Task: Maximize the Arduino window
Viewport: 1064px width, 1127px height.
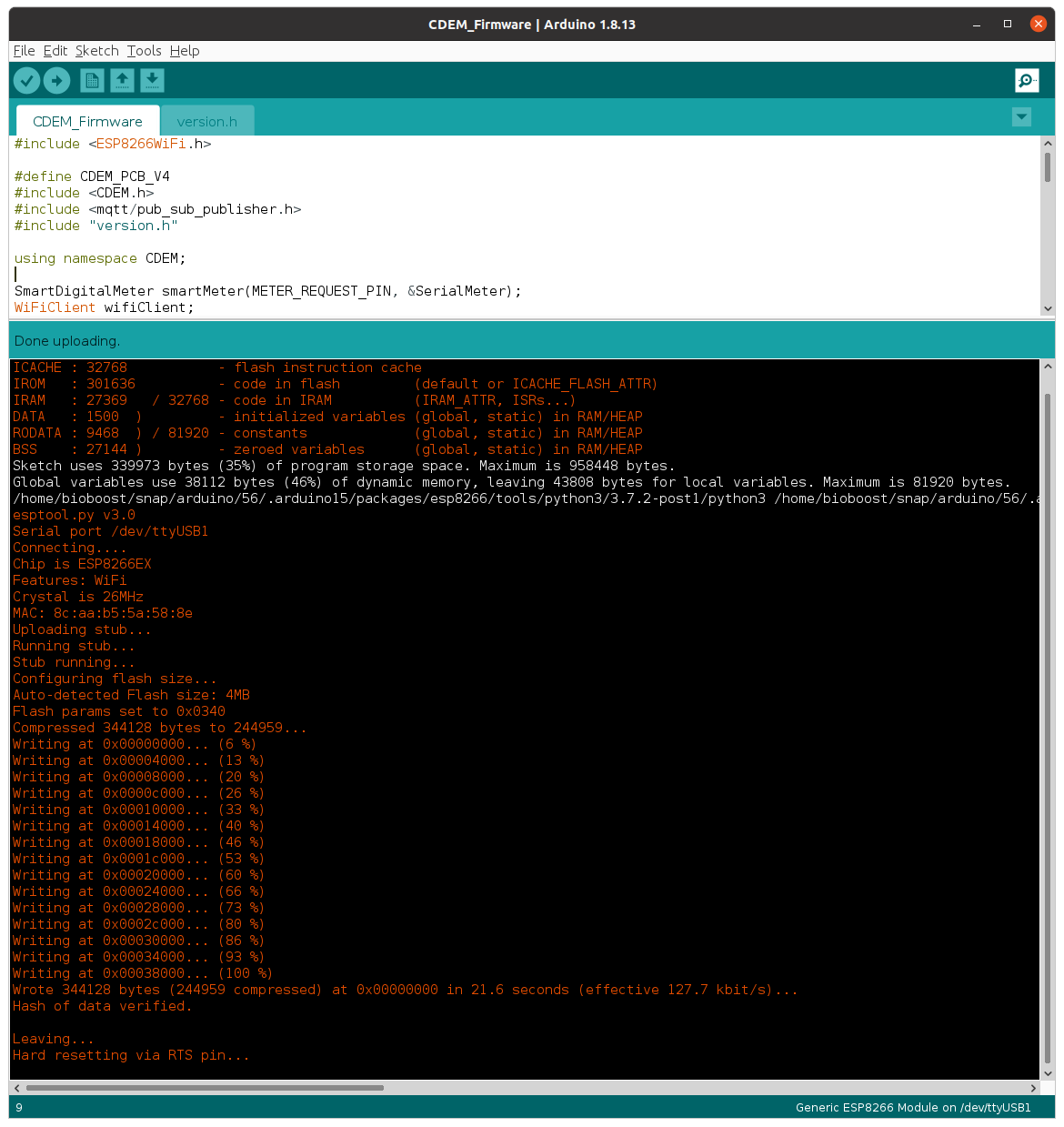Action: tap(1008, 24)
